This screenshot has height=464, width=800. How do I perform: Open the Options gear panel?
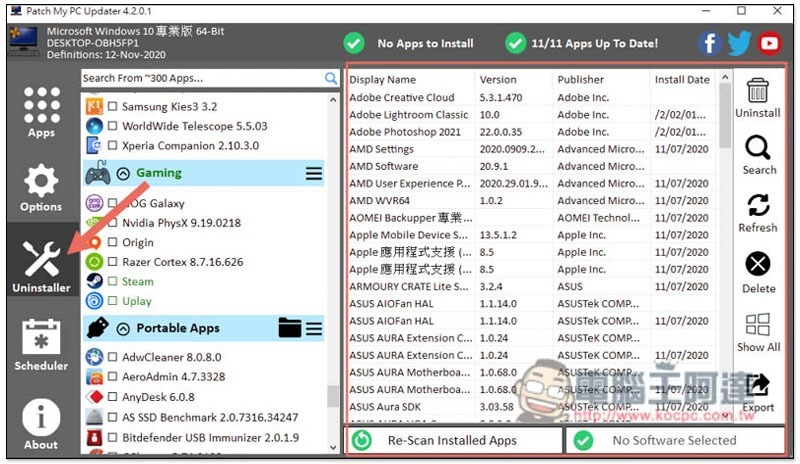41,188
